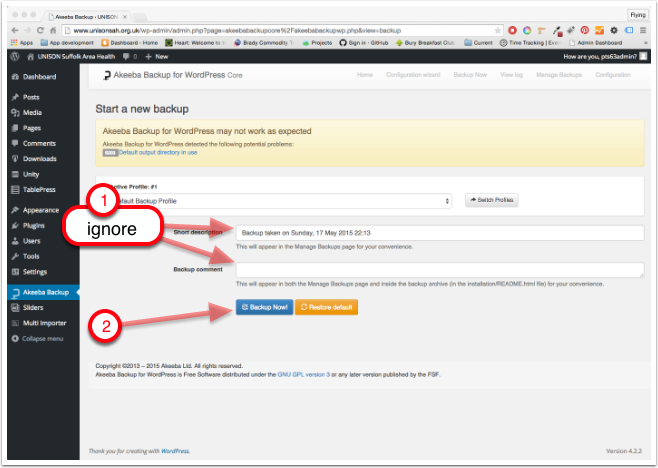Open the comments bubble in admin bar
The width and height of the screenshot is (658, 468).
[126, 56]
